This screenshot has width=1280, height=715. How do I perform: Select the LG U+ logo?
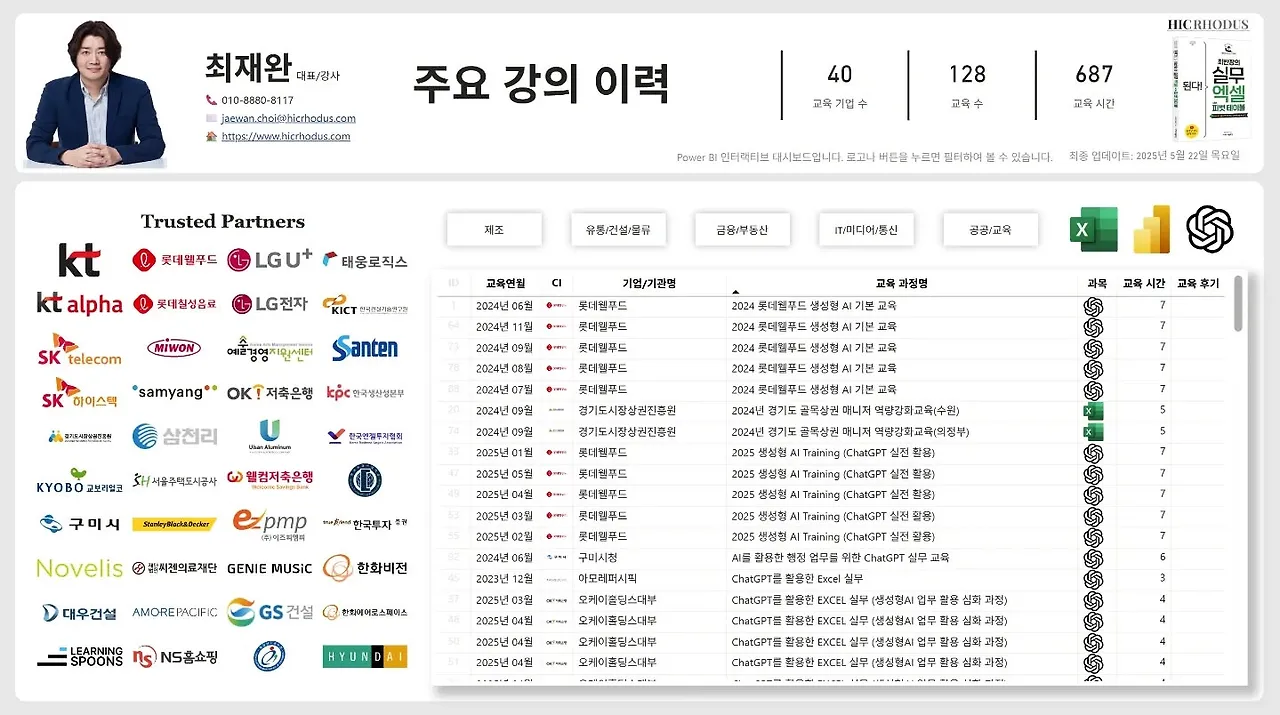tap(270, 260)
